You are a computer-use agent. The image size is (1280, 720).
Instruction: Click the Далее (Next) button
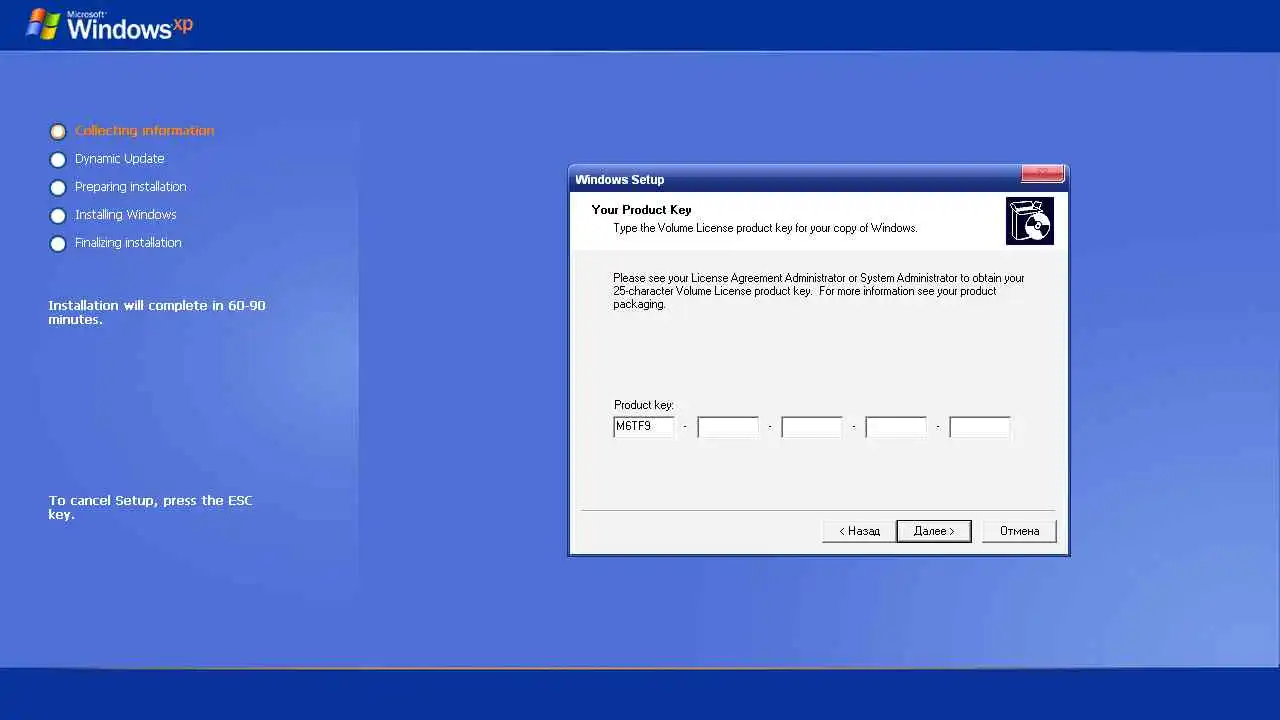point(934,531)
